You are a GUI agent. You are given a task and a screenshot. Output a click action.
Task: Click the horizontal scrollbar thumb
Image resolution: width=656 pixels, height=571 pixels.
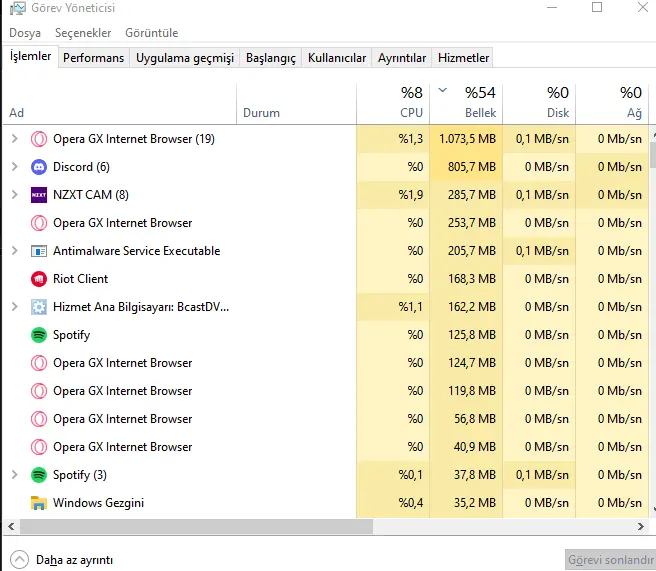tap(196, 526)
